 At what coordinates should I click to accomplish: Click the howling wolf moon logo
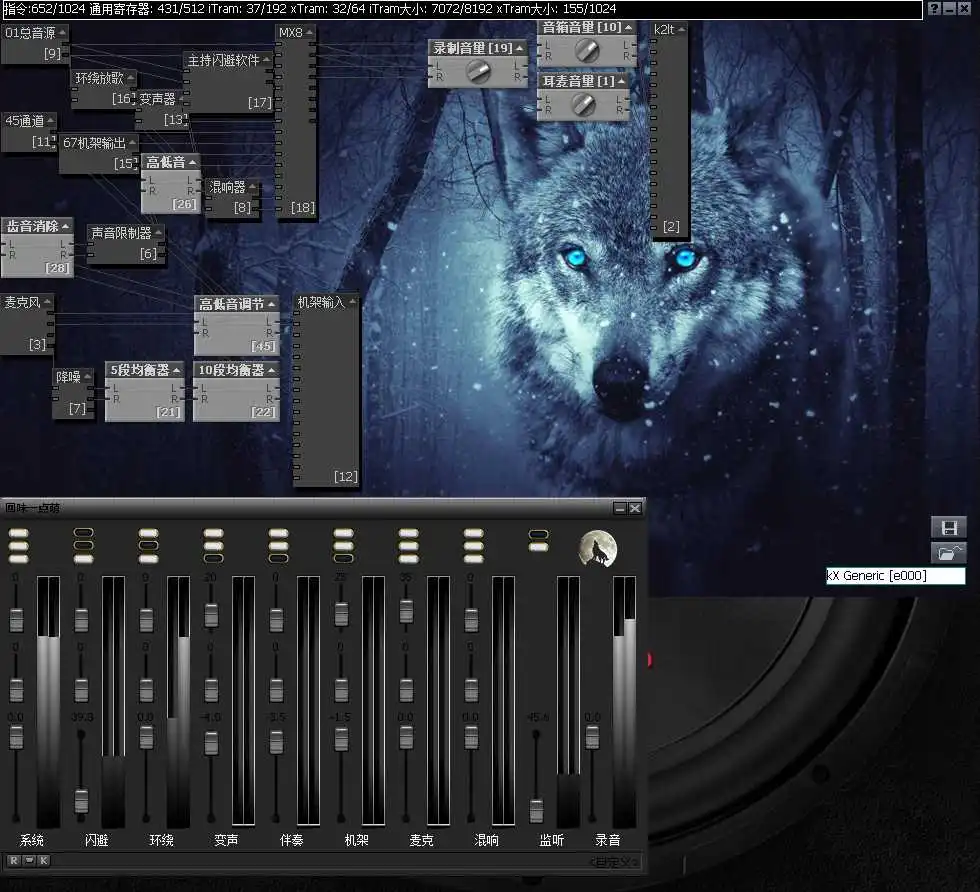pyautogui.click(x=598, y=548)
